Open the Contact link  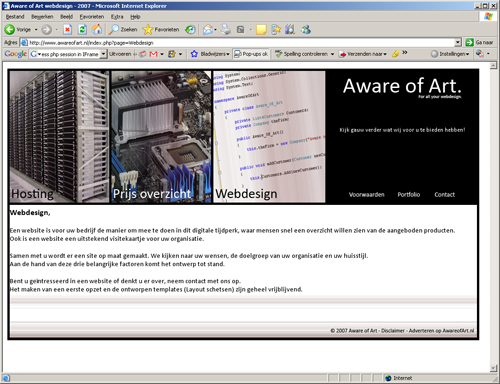[x=444, y=195]
